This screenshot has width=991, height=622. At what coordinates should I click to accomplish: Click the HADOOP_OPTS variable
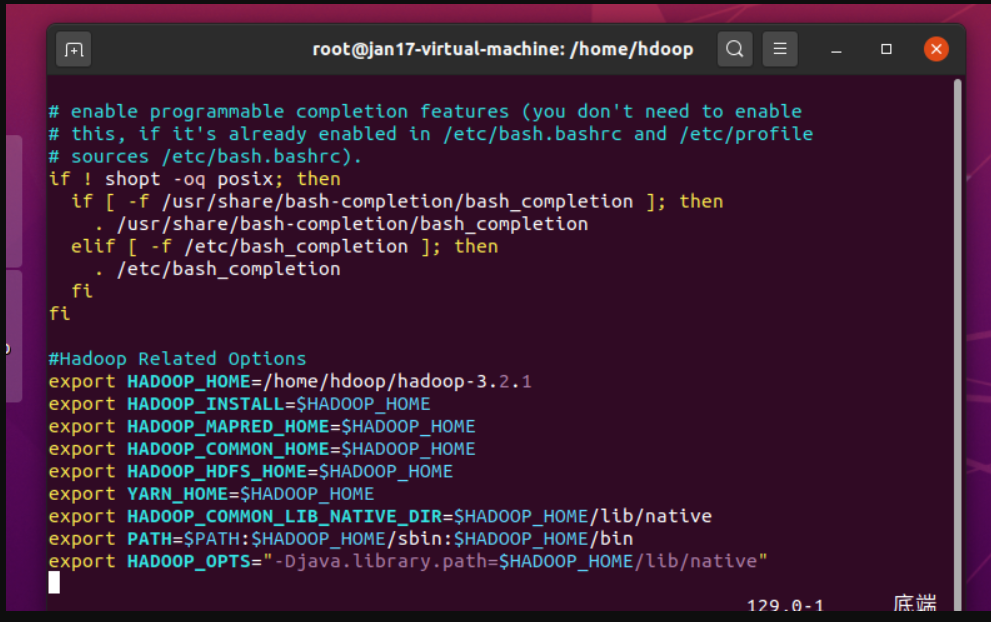189,561
